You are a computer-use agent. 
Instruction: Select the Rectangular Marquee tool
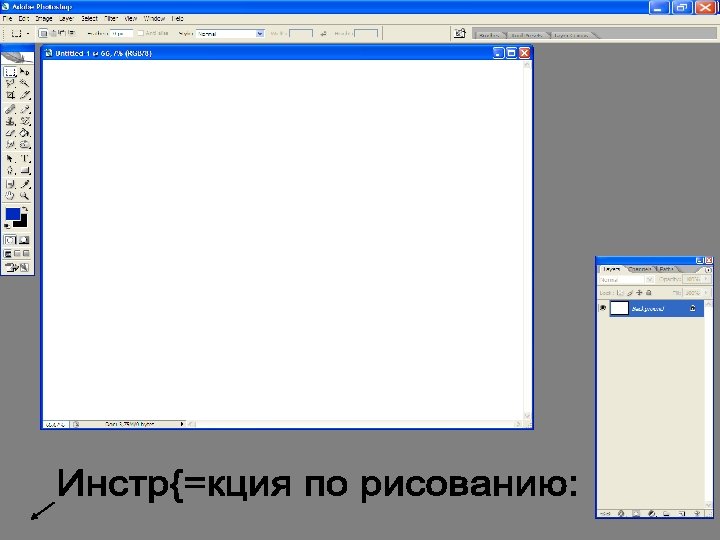(x=10, y=72)
